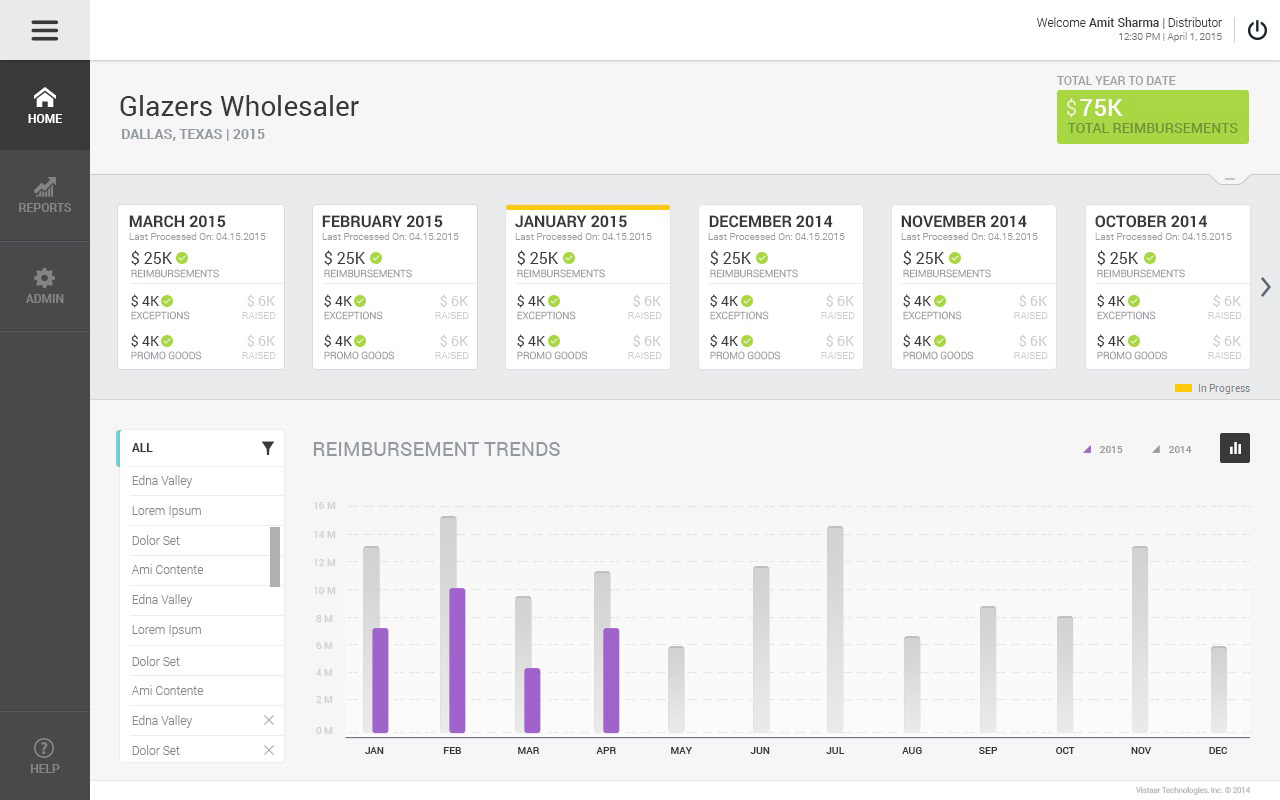Click the filter funnel icon
The height and width of the screenshot is (800, 1280).
coord(268,449)
